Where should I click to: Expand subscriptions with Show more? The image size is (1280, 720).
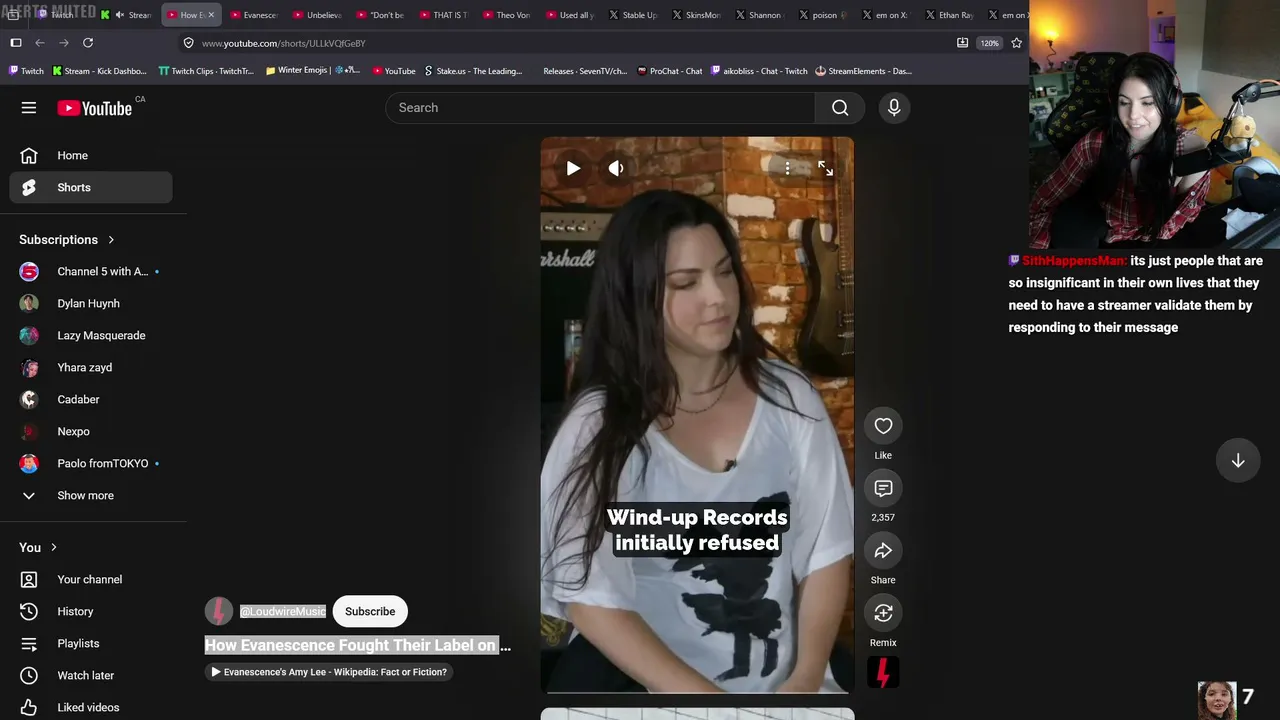coord(91,496)
